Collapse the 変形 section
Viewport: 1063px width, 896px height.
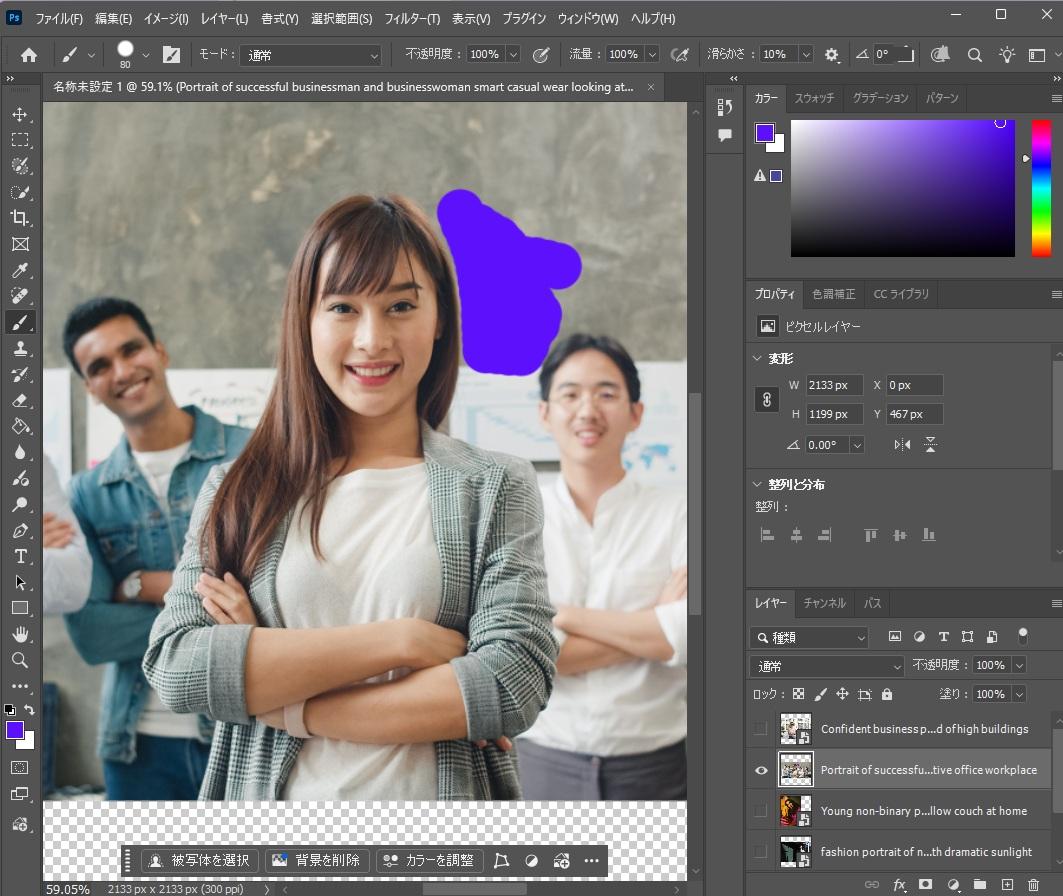point(757,359)
